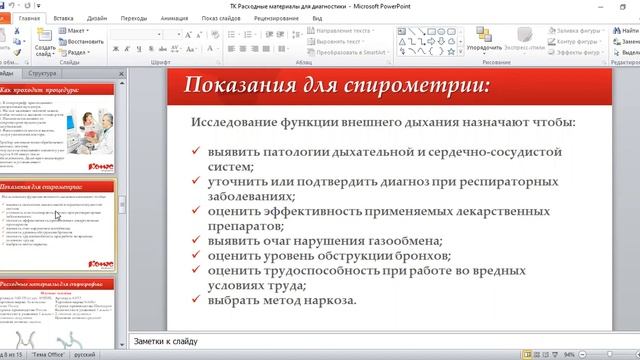Justify text alignment
This screenshot has height=360, width=640.
click(x=266, y=49)
